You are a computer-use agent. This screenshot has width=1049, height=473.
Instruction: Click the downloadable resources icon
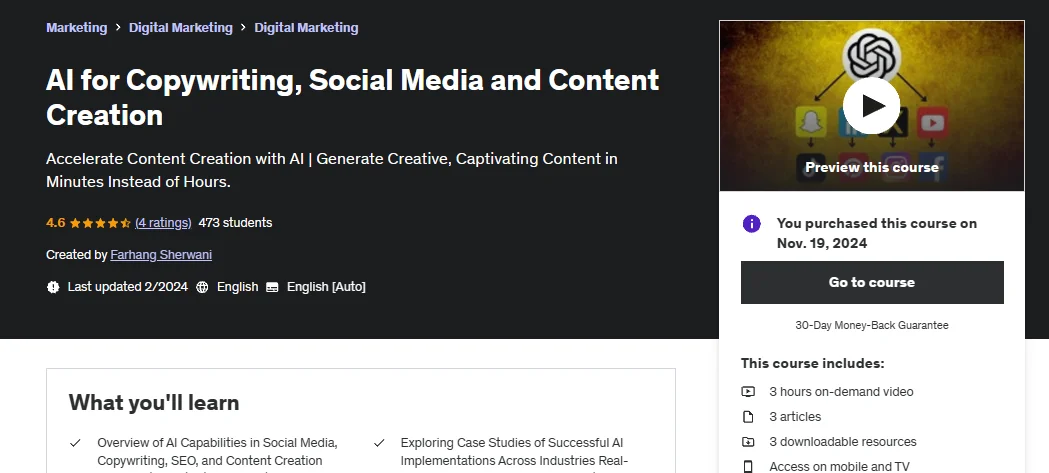click(x=748, y=442)
